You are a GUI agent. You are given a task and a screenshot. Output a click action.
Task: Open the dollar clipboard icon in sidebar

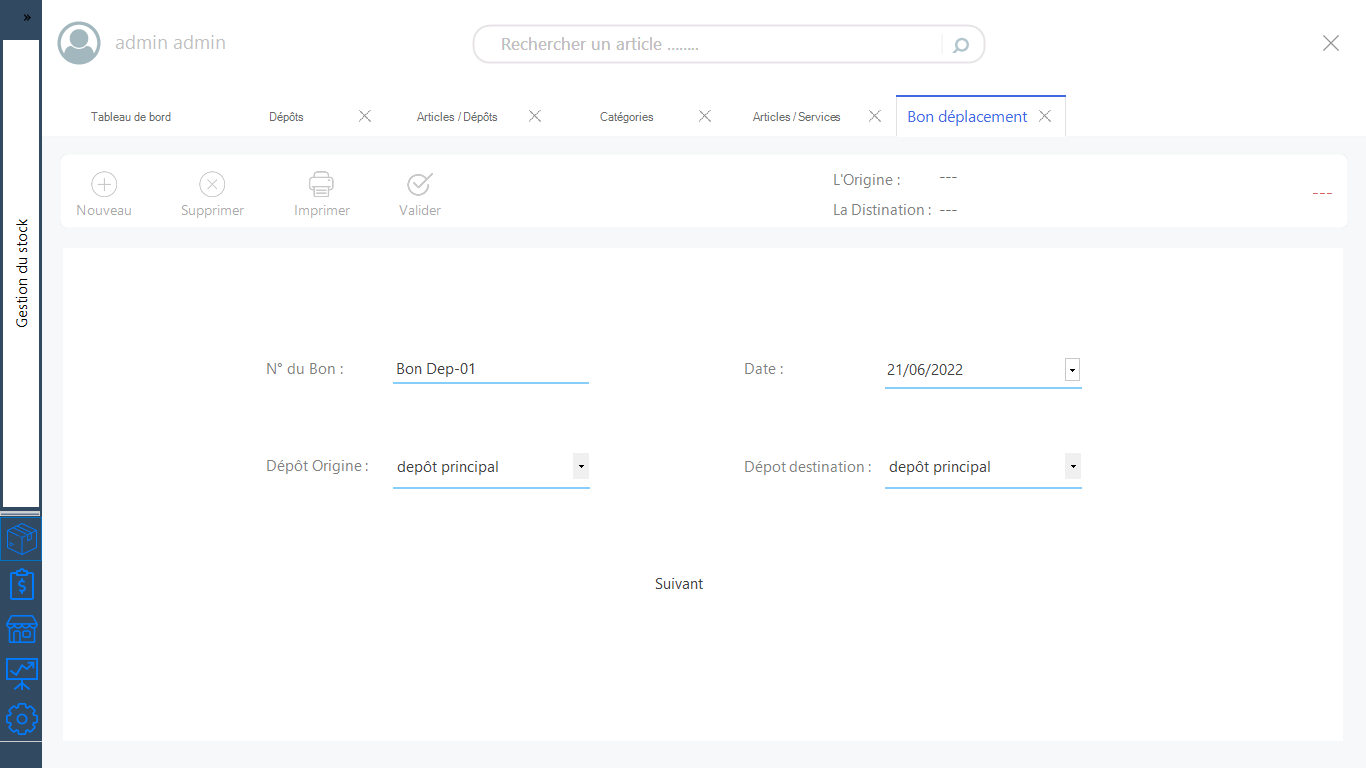pyautogui.click(x=21, y=584)
